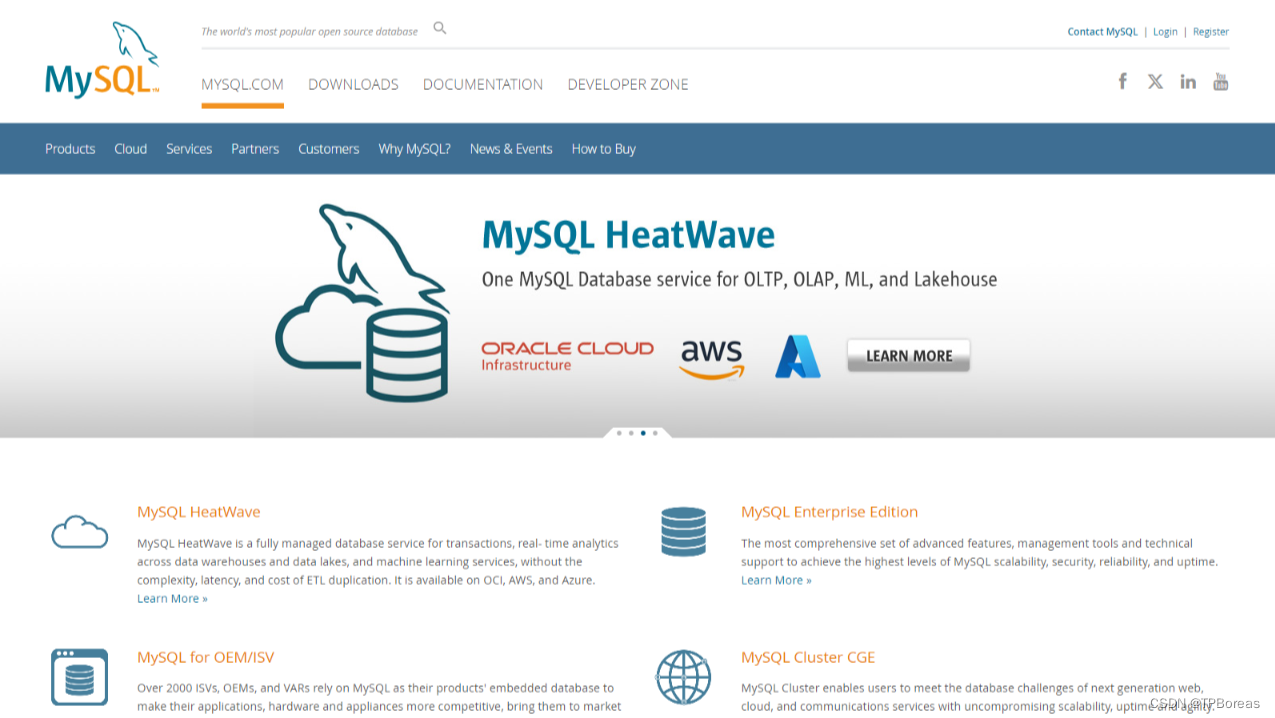Click the AWS logo in banner
Viewport: 1275px width, 718px height.
click(712, 359)
